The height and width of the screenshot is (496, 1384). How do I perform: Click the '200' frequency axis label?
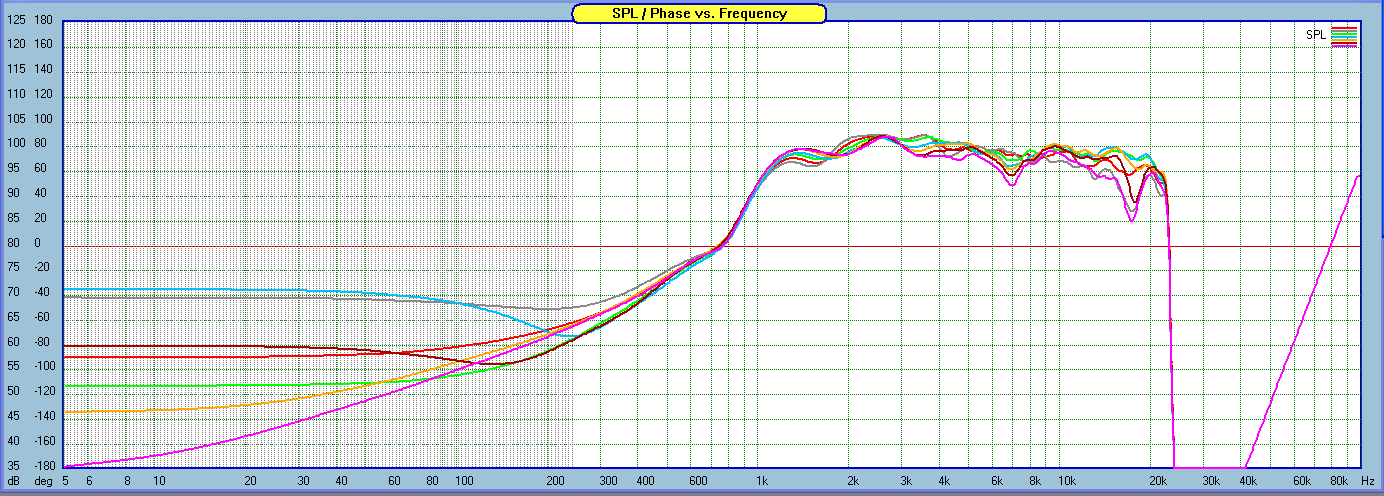click(x=555, y=481)
